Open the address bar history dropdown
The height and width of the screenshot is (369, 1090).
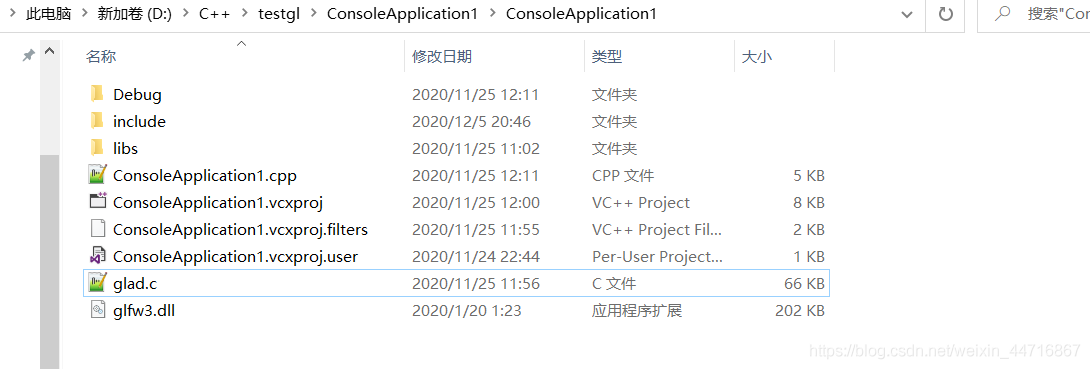coord(906,14)
